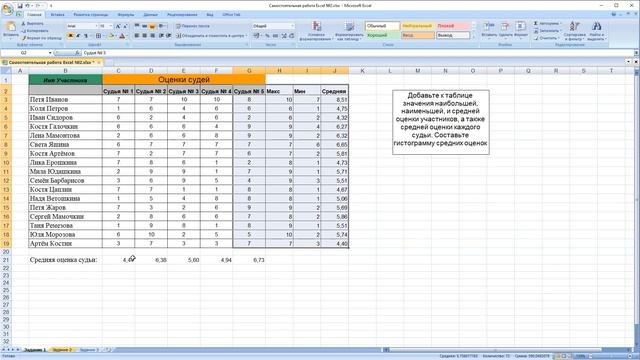Open the font size dropdown
Screen dimensions: 640x360
(x=111, y=26)
